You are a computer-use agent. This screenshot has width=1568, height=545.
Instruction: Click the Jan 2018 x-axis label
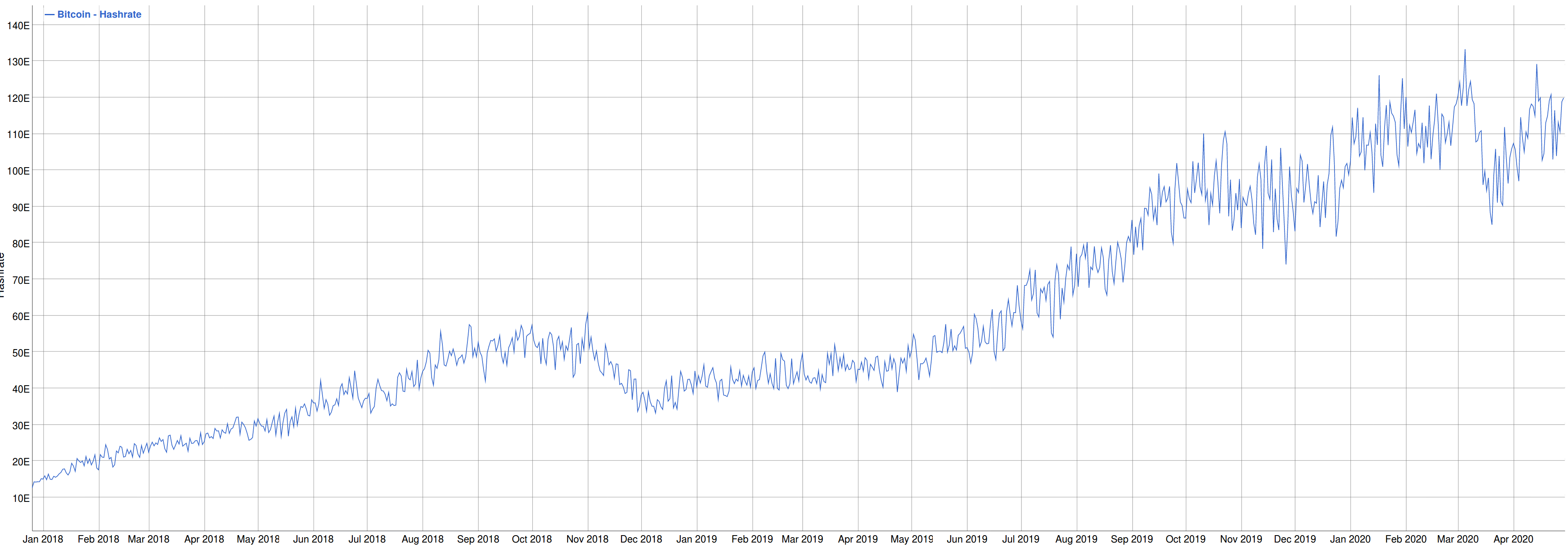43,539
